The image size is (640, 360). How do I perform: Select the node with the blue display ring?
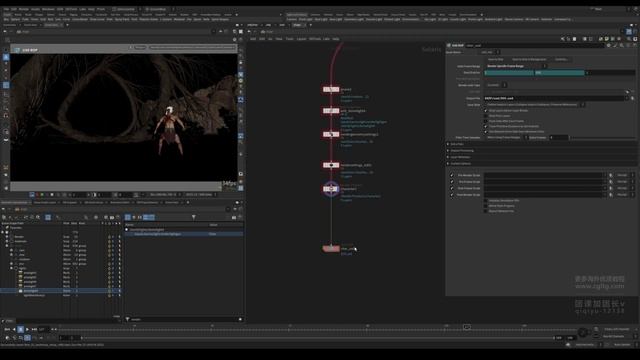coord(331,189)
